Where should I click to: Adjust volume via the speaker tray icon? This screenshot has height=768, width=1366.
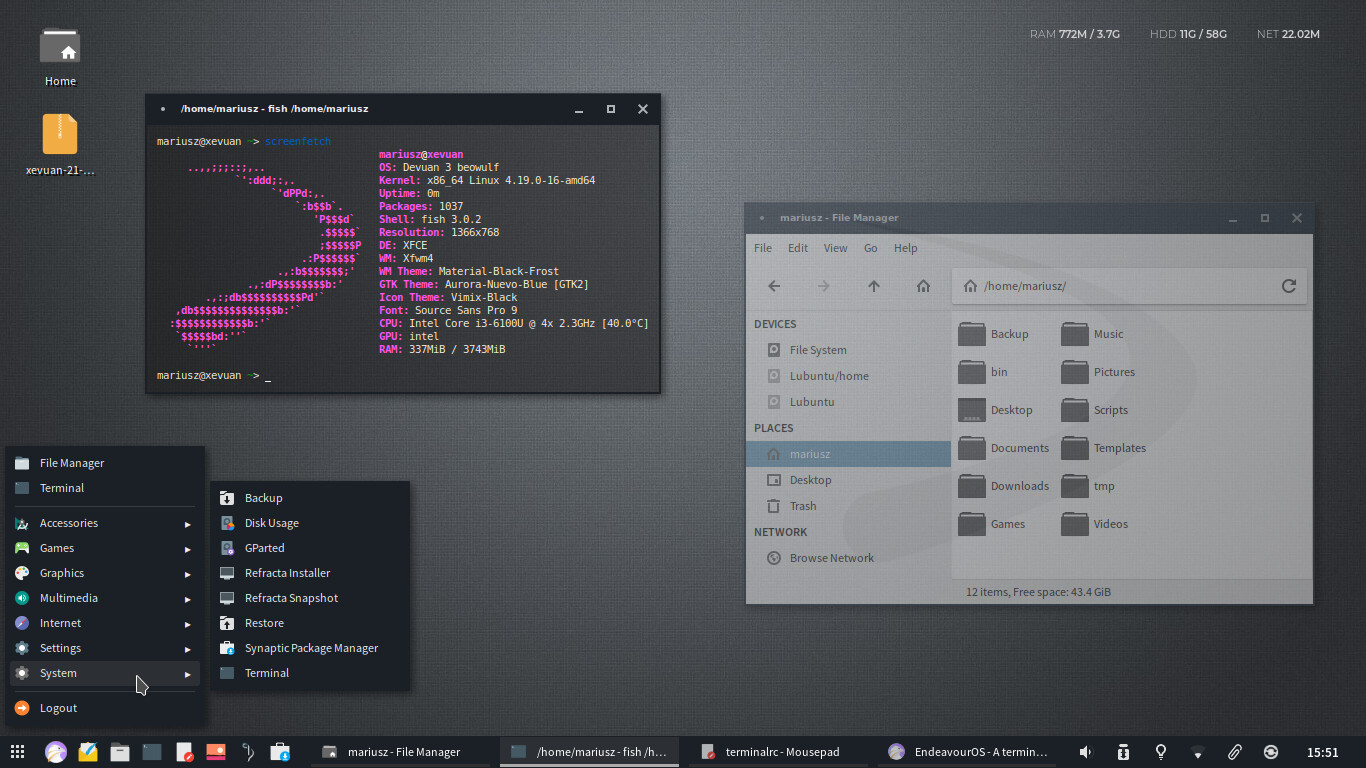(1086, 752)
